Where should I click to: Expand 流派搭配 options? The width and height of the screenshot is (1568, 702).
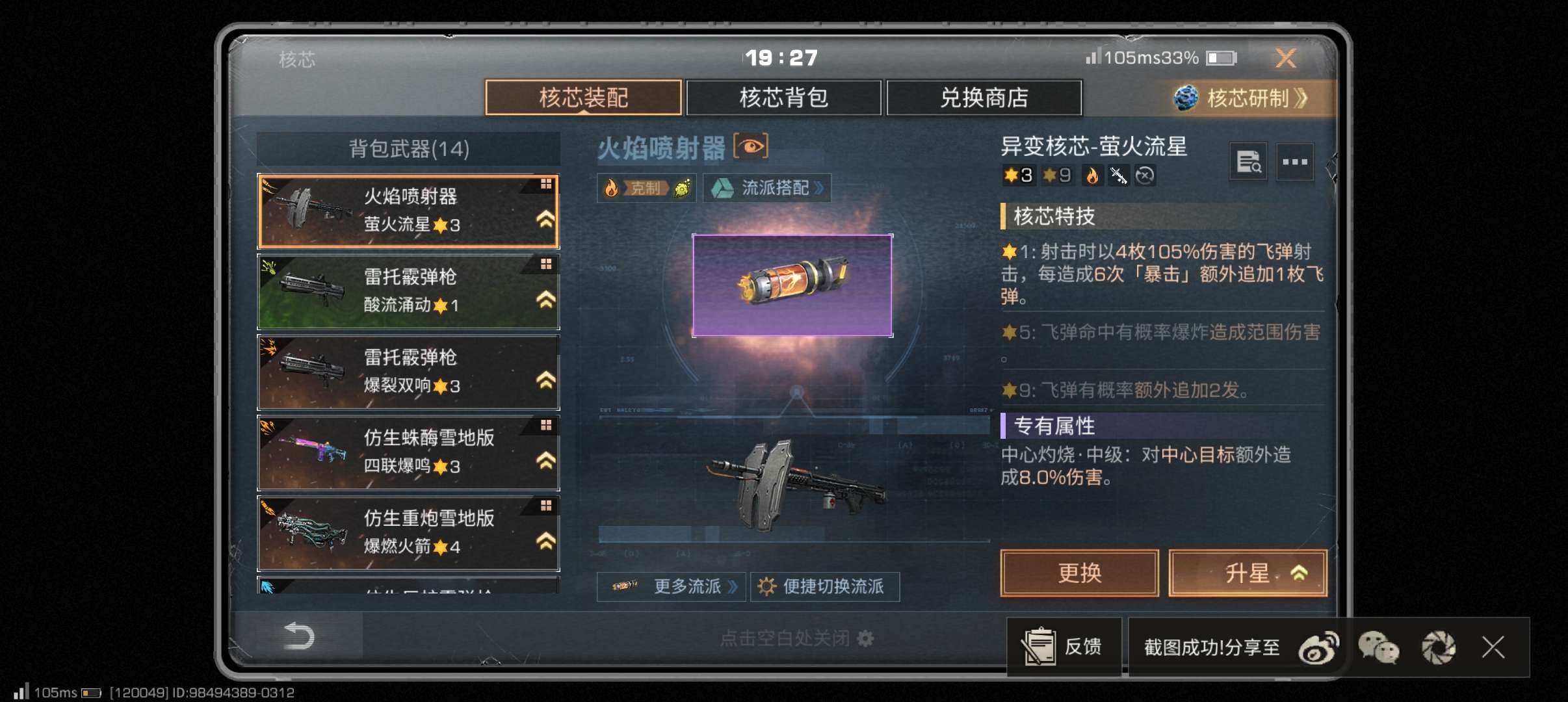click(x=767, y=188)
